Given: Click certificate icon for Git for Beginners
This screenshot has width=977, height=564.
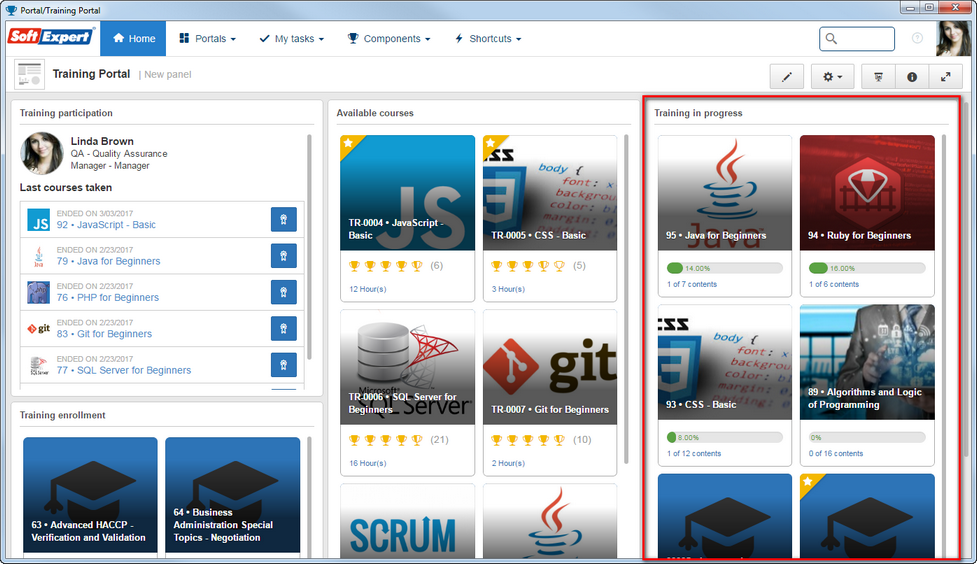Looking at the screenshot, I should 284,328.
